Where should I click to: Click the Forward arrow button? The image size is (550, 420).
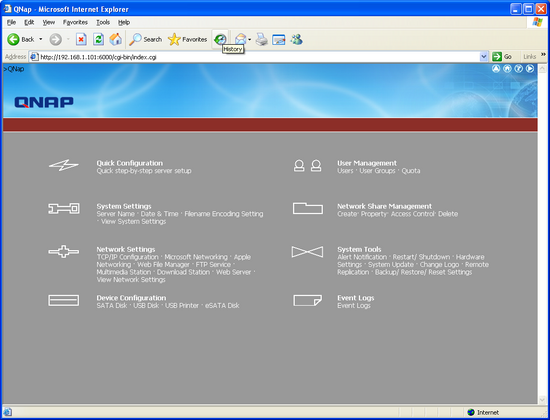pyautogui.click(x=55, y=39)
